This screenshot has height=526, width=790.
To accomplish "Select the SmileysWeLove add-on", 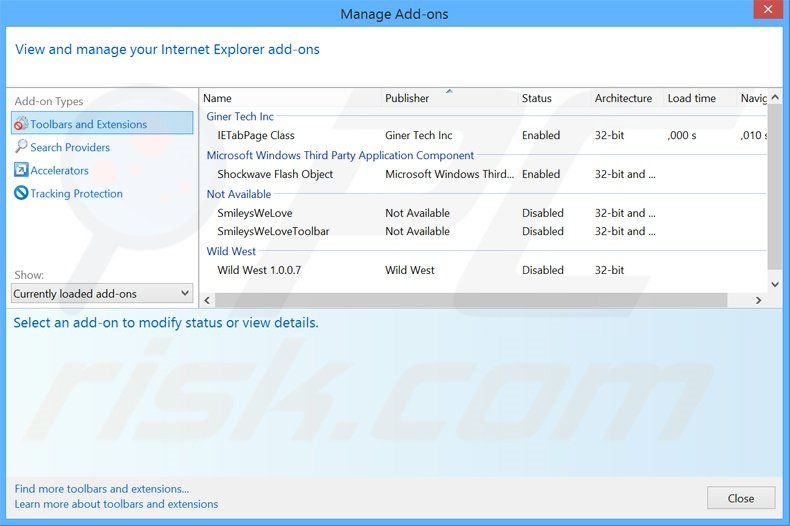I will pos(255,213).
